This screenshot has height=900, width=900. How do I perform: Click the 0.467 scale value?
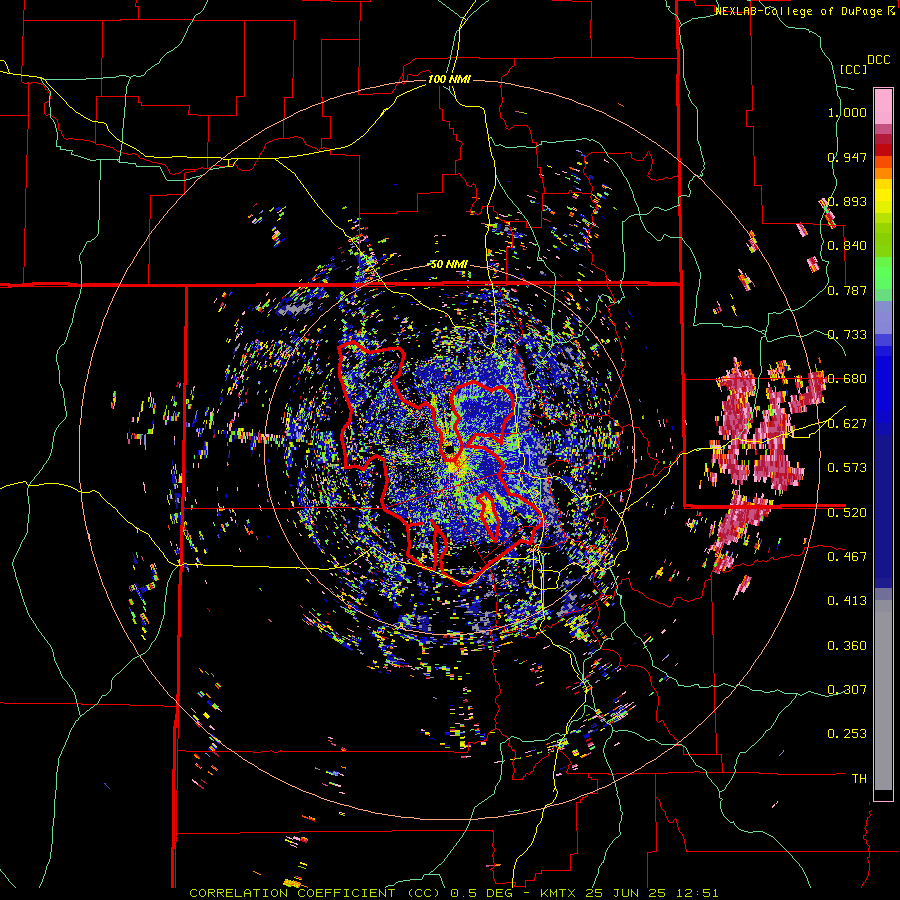click(x=847, y=556)
